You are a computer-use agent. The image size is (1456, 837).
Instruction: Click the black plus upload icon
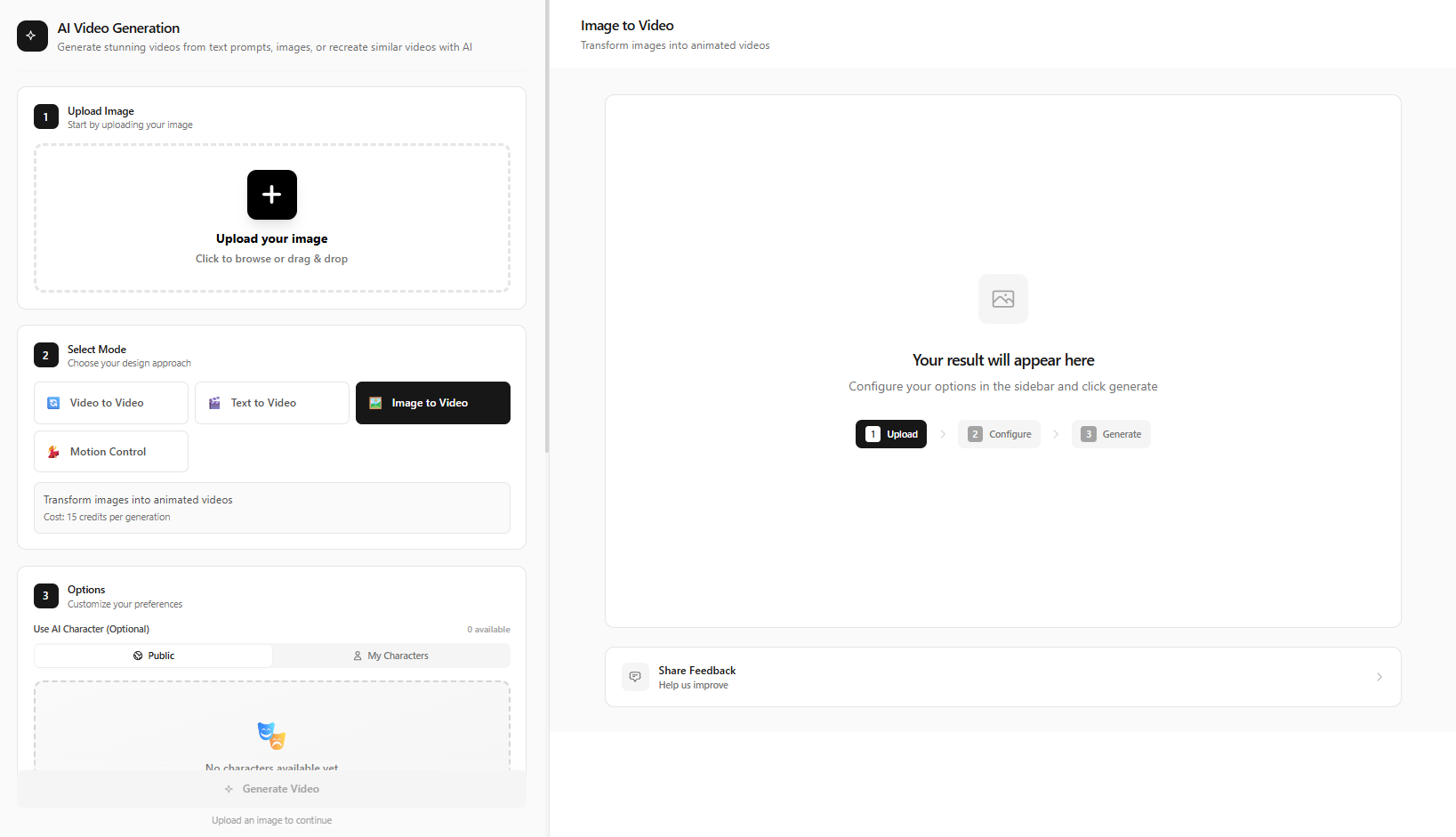click(x=271, y=195)
